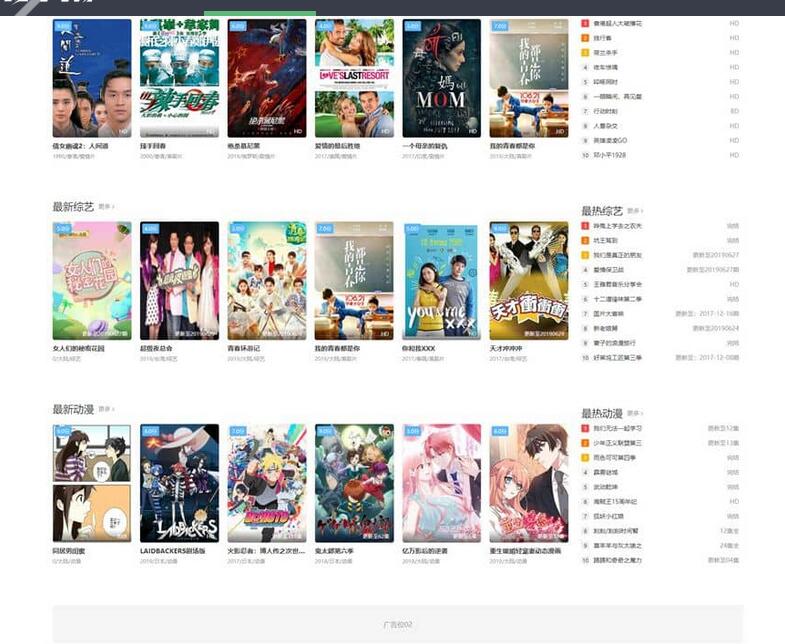Click the LAIDBACKERS剧场版 title link
Screen dimensions: 785x644
coord(173,551)
